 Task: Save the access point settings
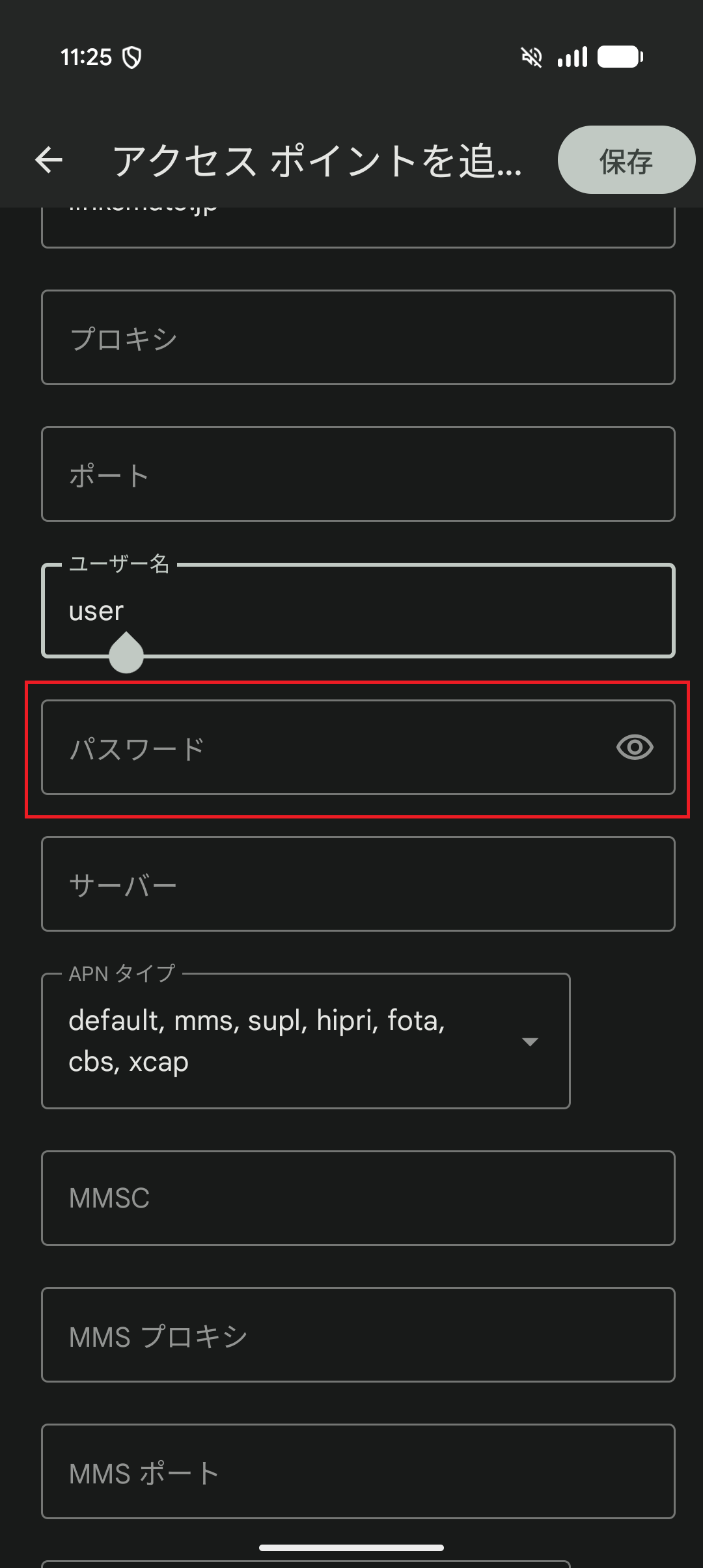pos(625,160)
